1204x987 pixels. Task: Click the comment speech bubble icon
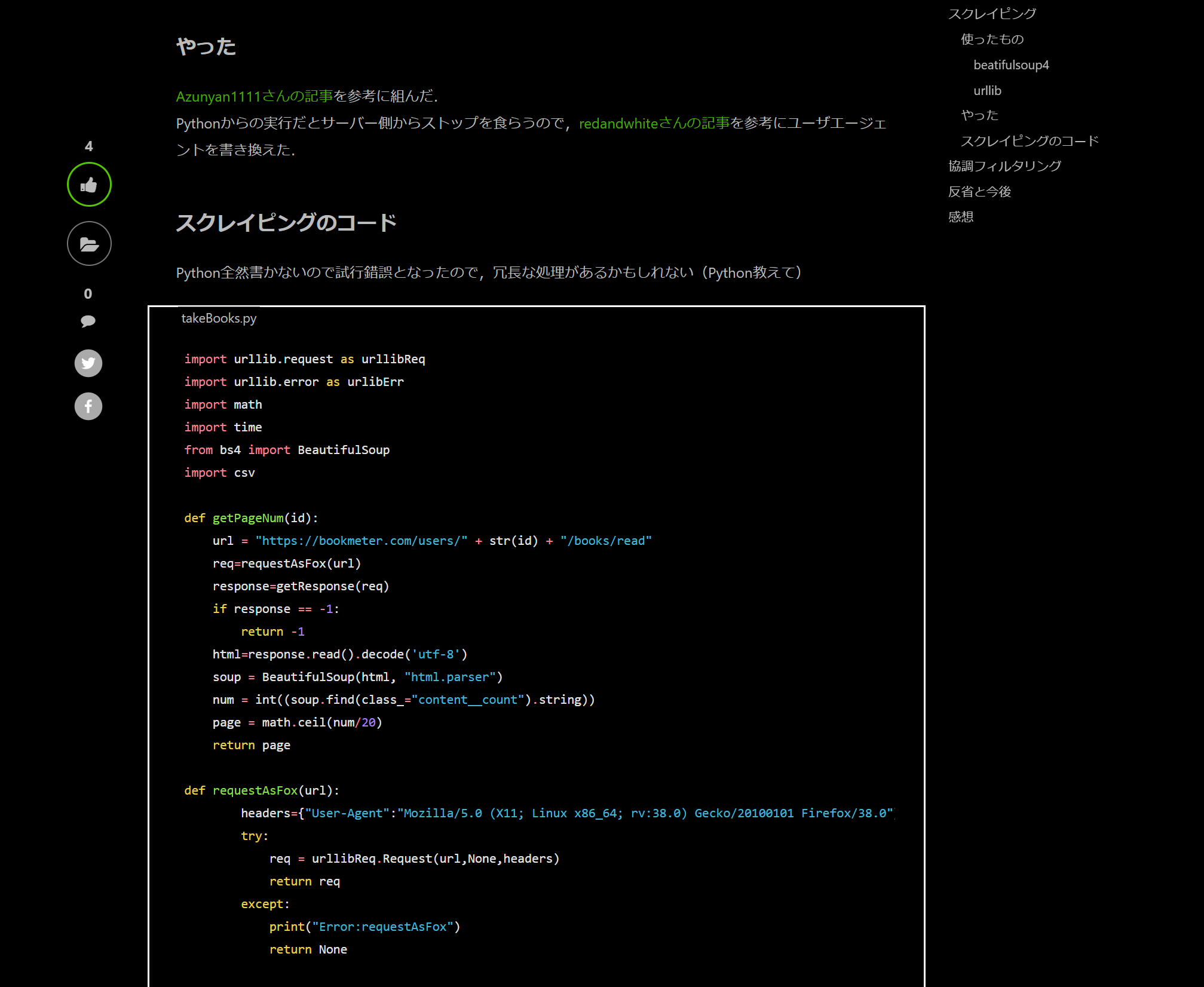point(88,321)
